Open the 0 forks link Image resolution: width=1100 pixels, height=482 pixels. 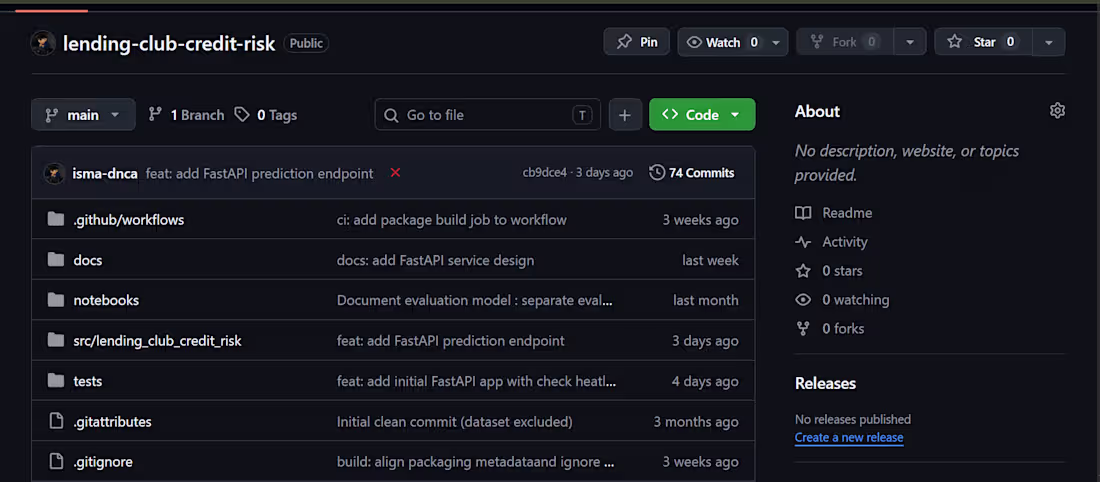830,328
